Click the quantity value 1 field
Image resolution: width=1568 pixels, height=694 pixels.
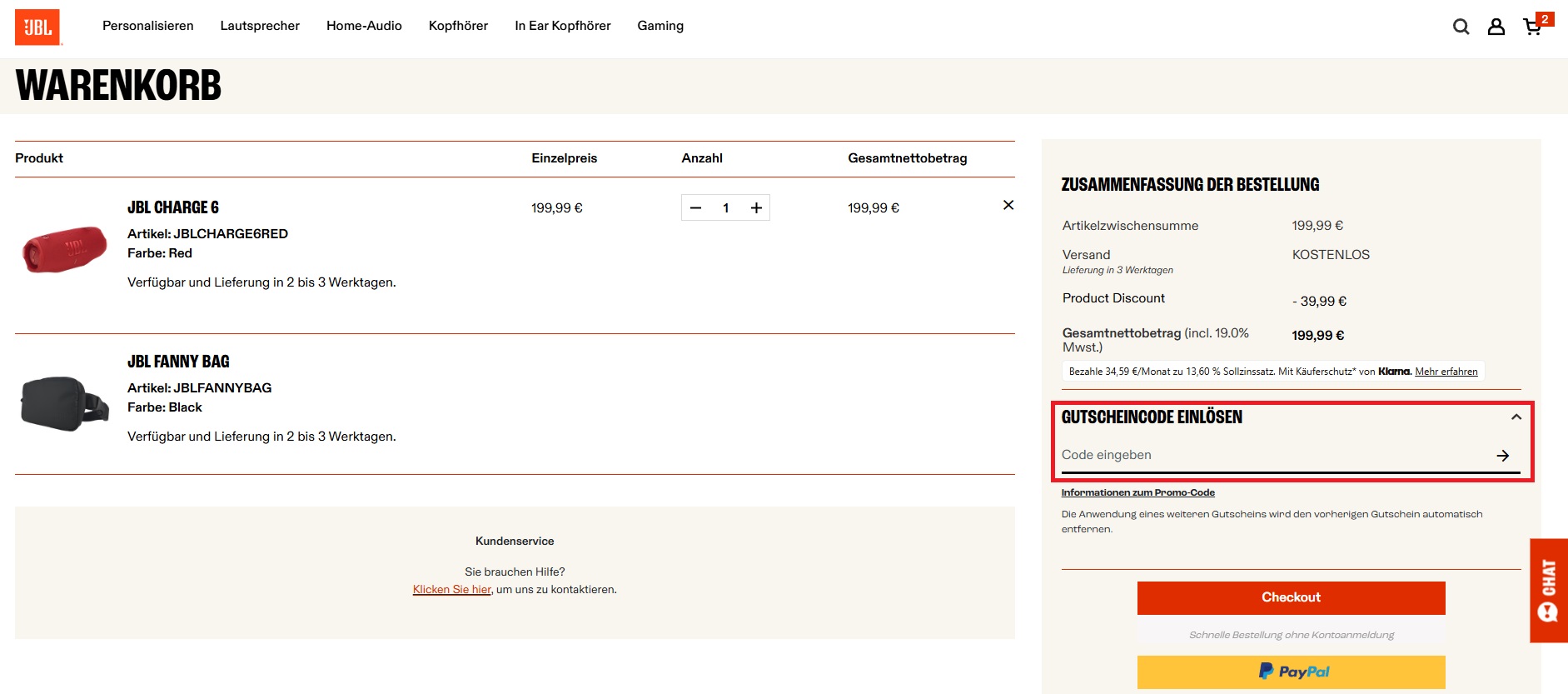[x=726, y=207]
